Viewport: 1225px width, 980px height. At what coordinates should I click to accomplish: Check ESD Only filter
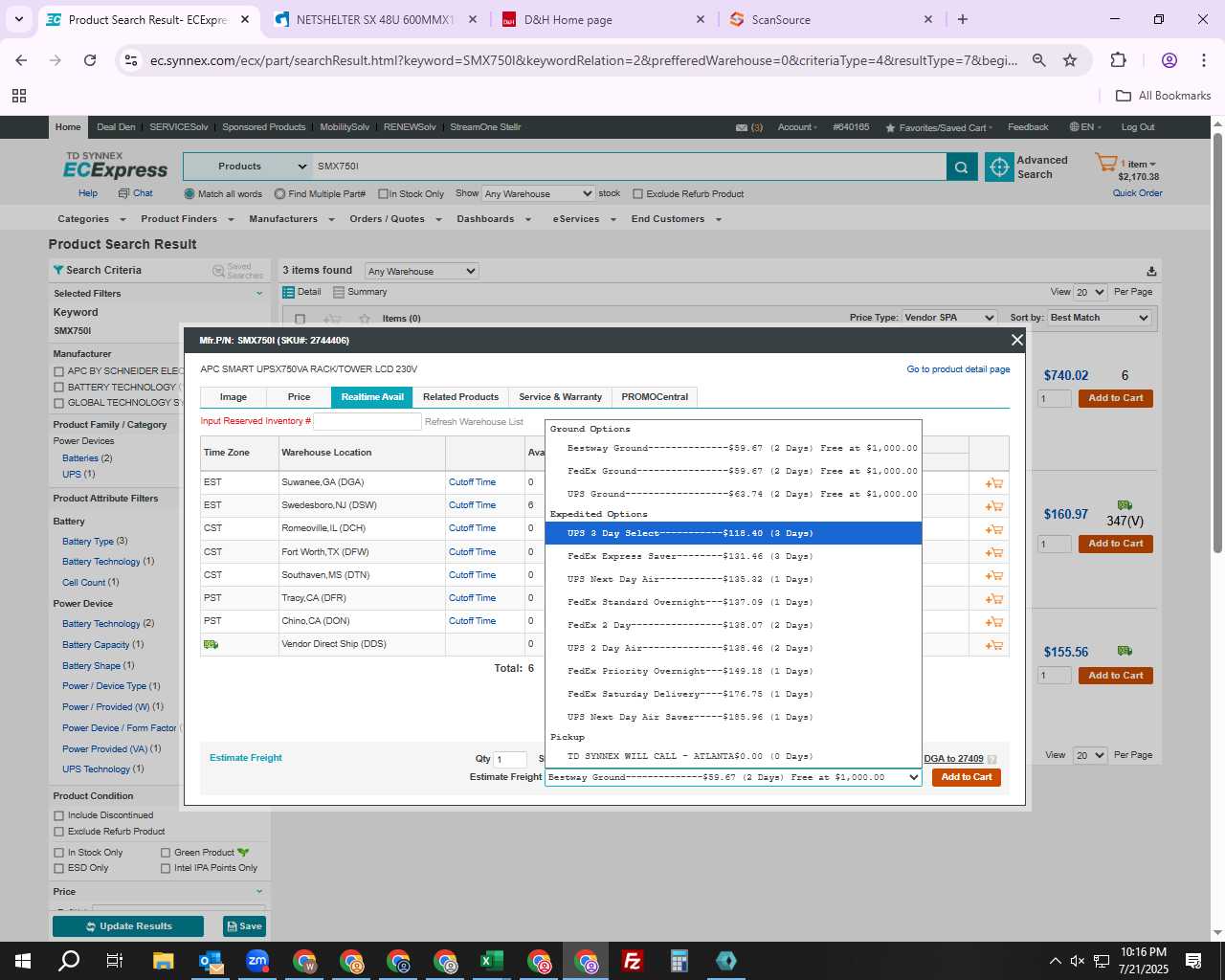pos(59,869)
